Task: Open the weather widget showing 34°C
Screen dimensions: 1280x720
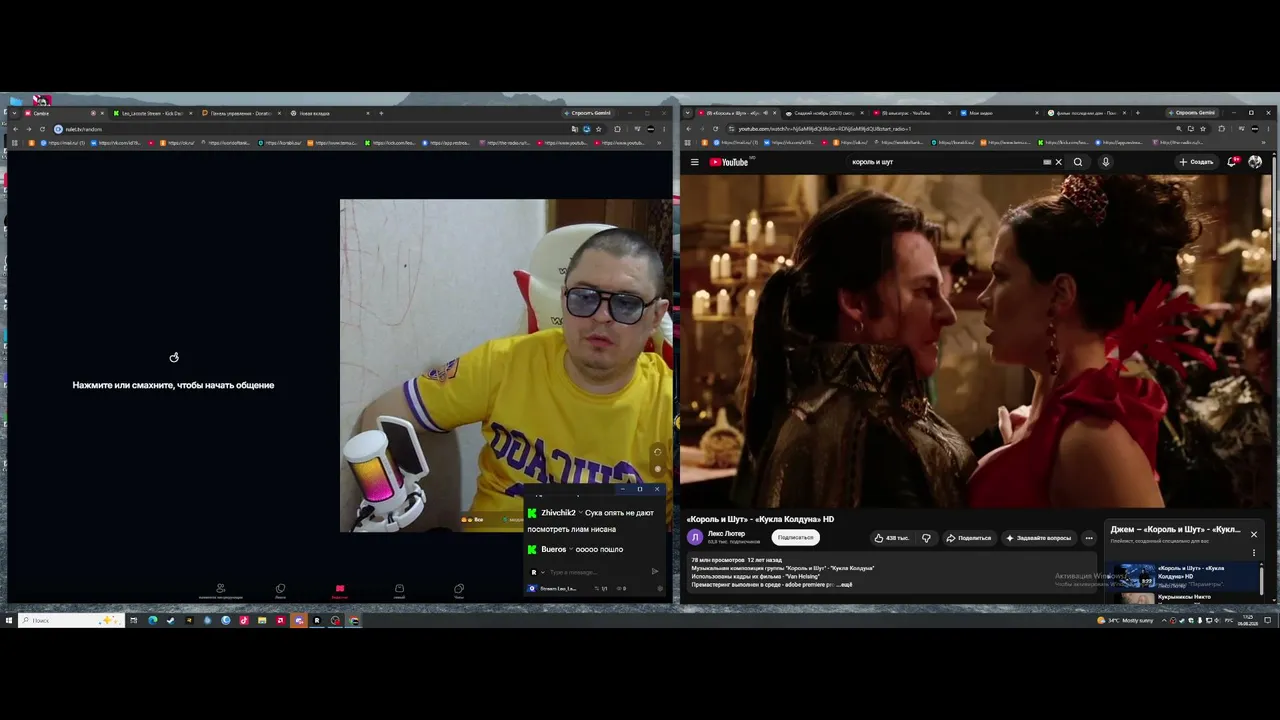Action: 1126,620
